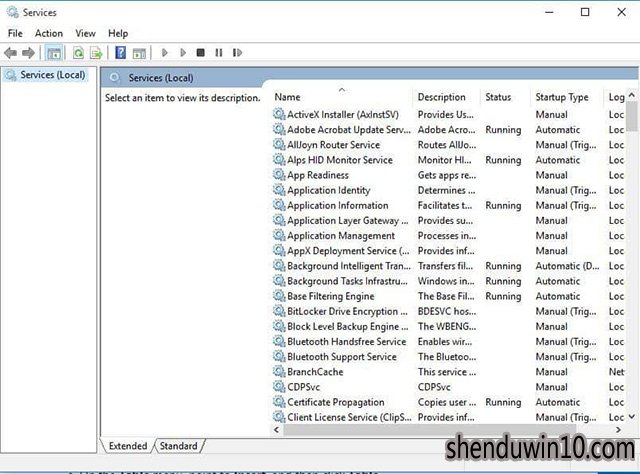
Task: Switch to the Standard tab
Action: (x=178, y=446)
